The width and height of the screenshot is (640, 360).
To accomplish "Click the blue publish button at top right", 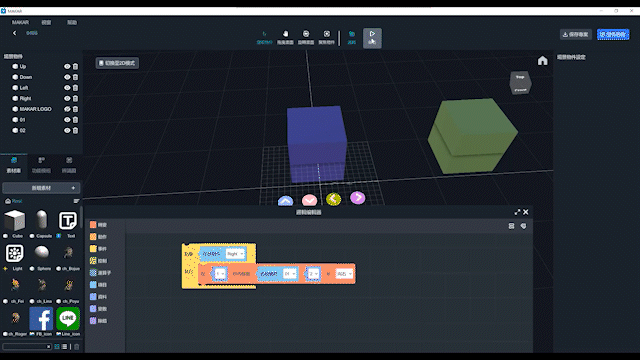I will (613, 35).
